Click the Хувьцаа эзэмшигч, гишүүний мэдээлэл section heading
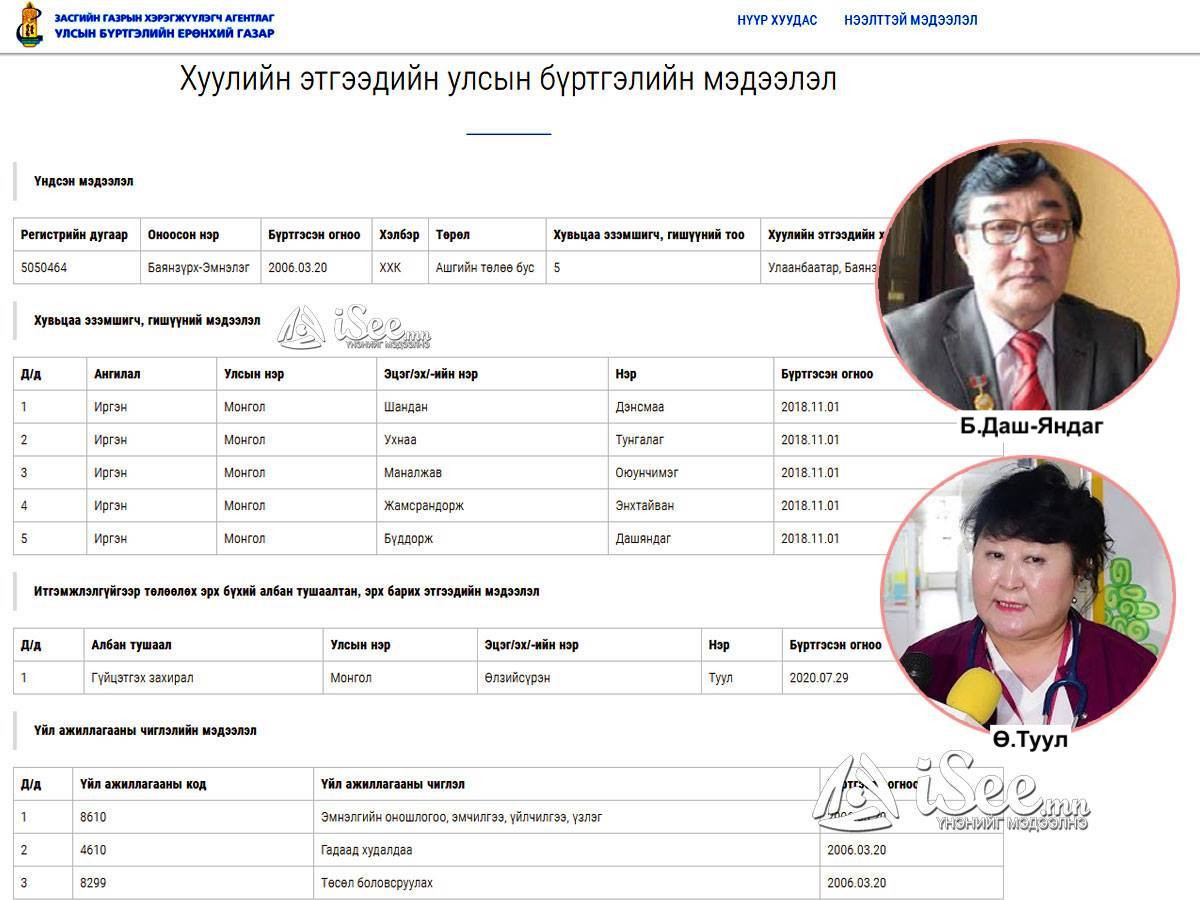Screen dimensions: 1200x900 click(147, 320)
